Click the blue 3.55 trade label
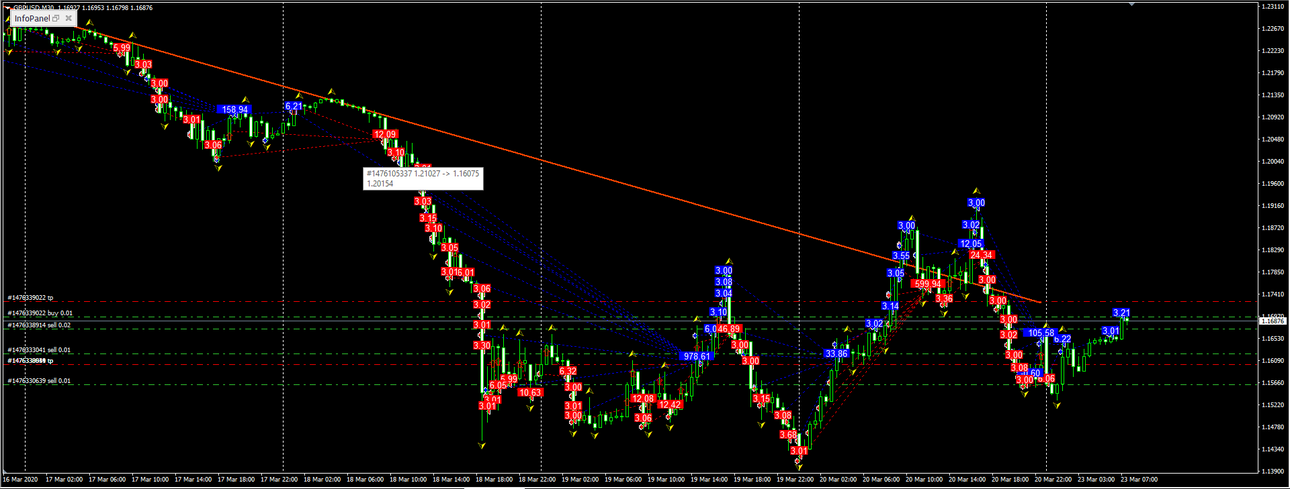The image size is (1290, 489). [x=901, y=256]
